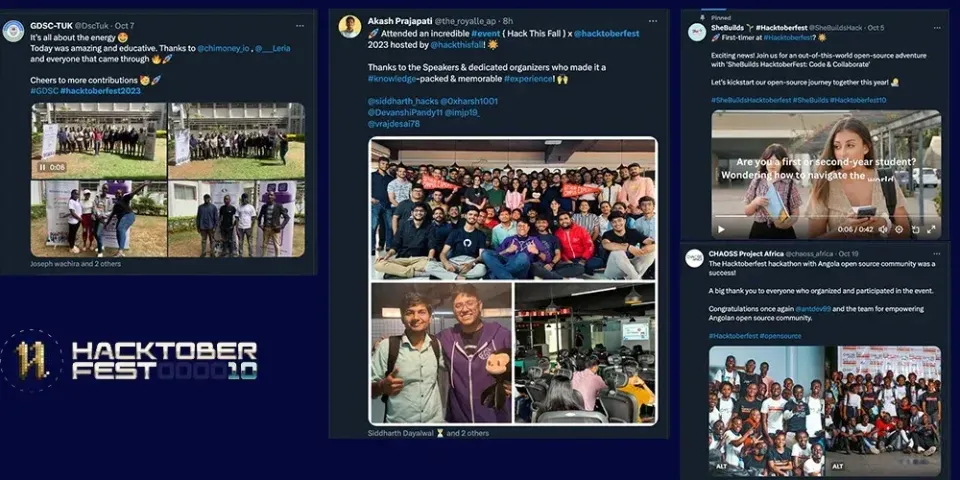Open video settings gear in SheBuilds tweet

(x=898, y=229)
